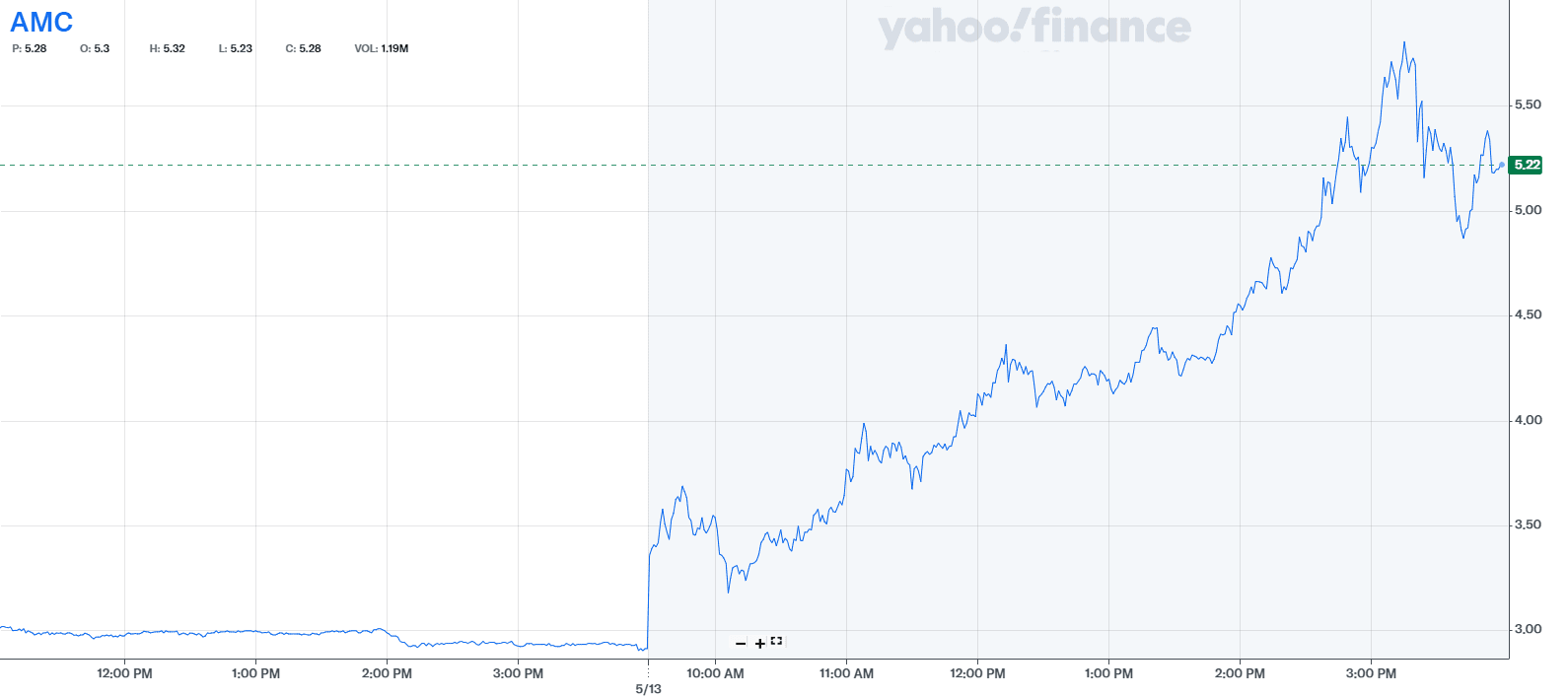Click the rightmost 3:00 PM axis label
The image size is (1568, 698).
tap(1371, 673)
